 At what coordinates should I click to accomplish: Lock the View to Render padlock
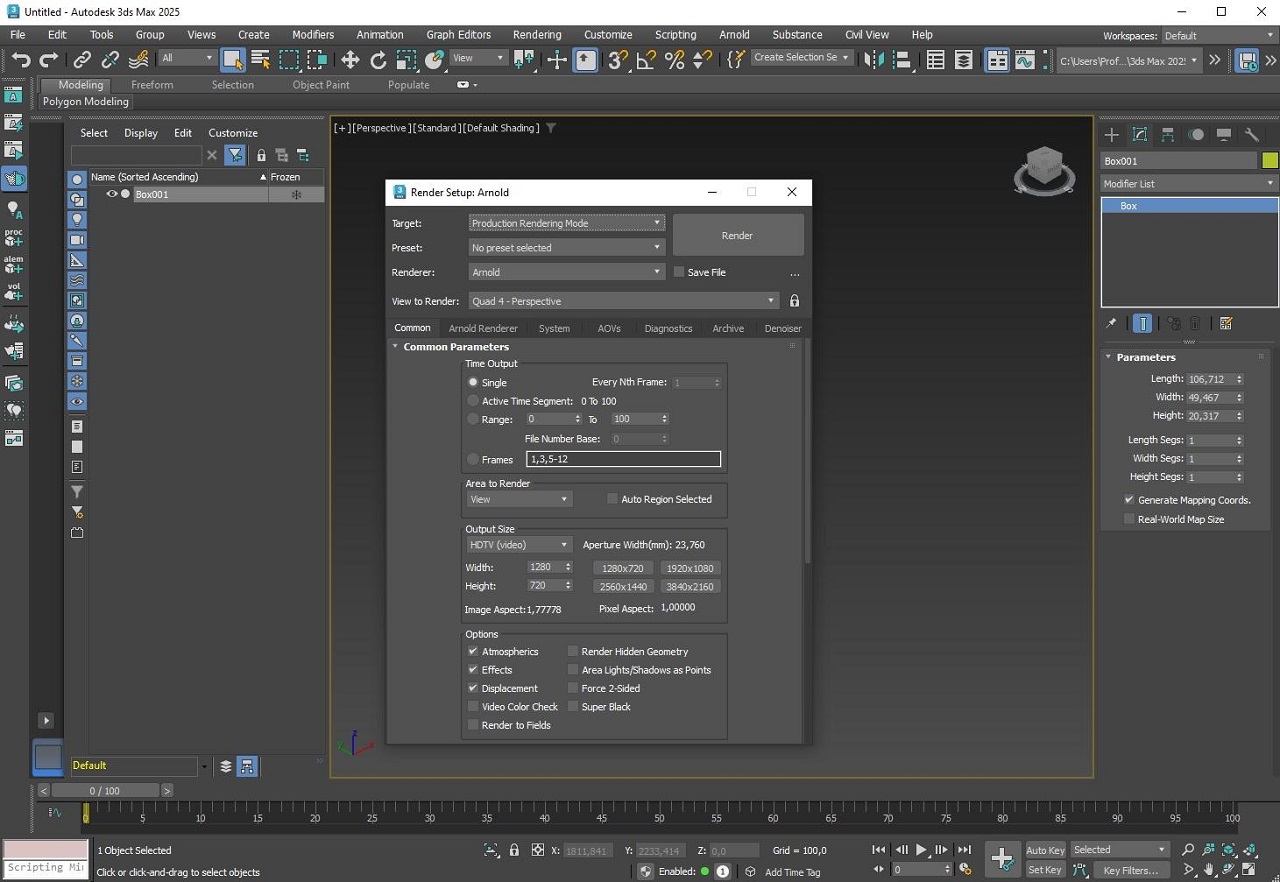point(794,301)
